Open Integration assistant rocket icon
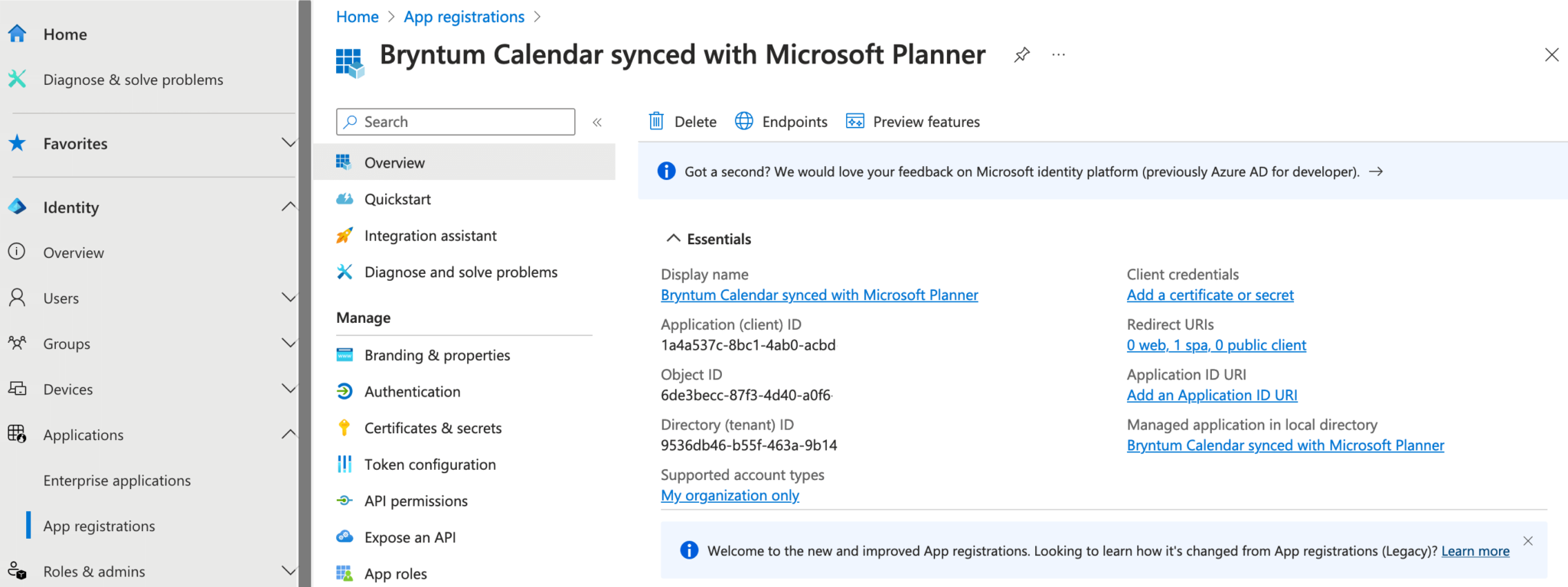 click(345, 236)
